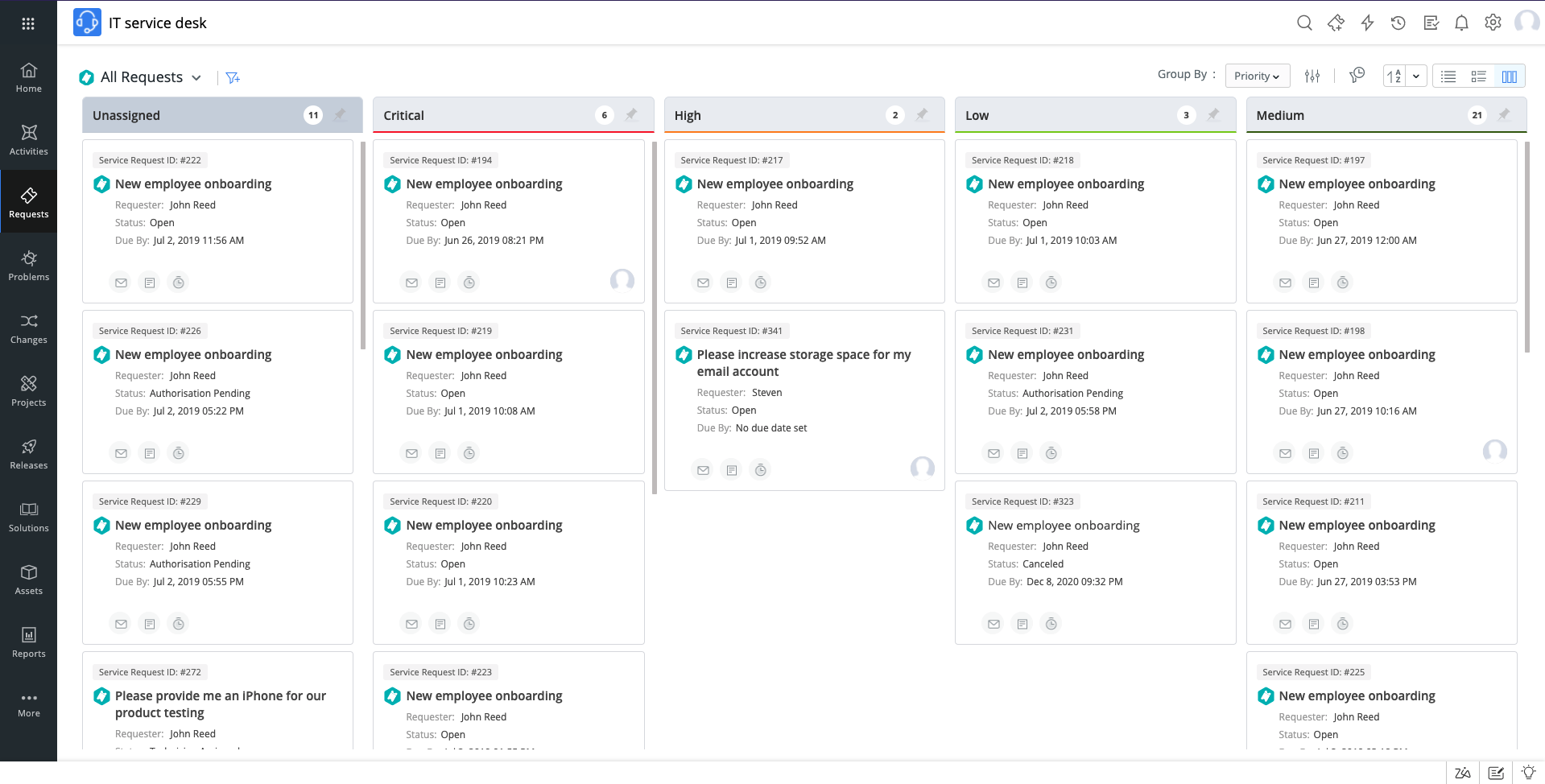Open Releases module in sidebar
This screenshot has height=784, width=1545.
click(x=28, y=454)
